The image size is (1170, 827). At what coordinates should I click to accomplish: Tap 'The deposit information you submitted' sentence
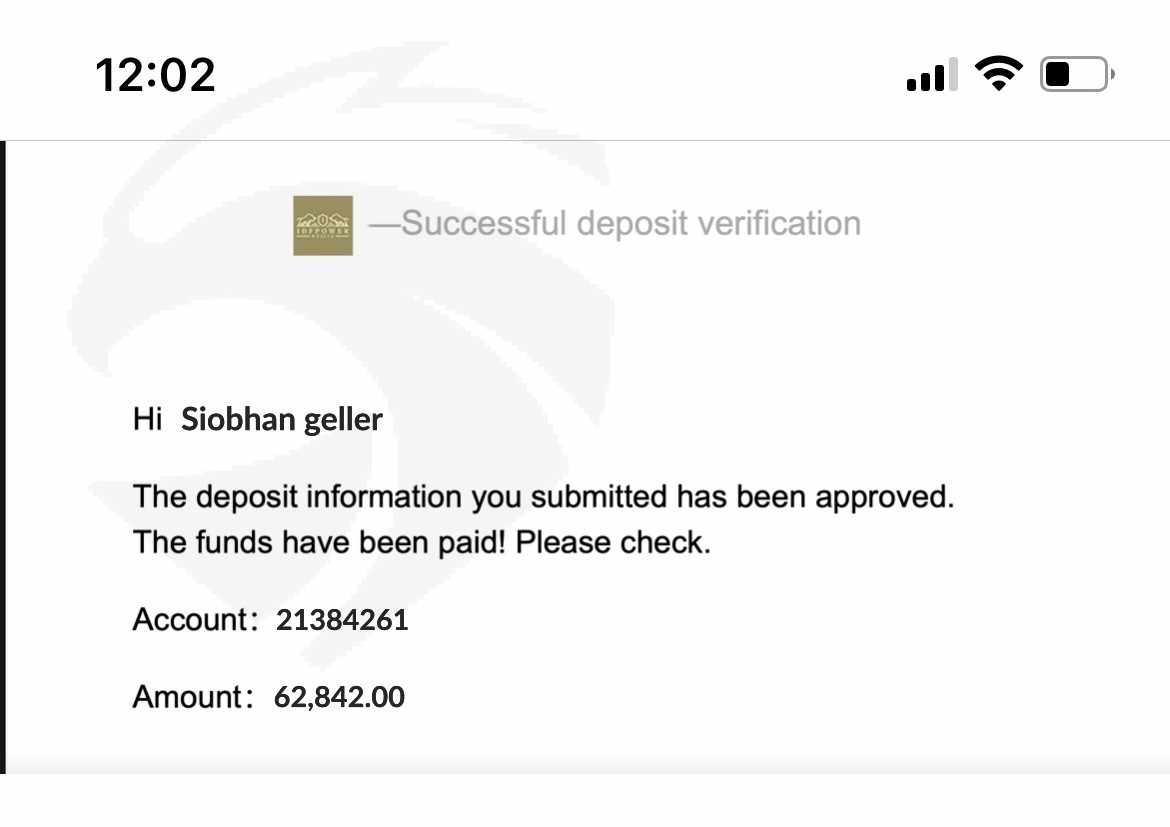pos(400,497)
